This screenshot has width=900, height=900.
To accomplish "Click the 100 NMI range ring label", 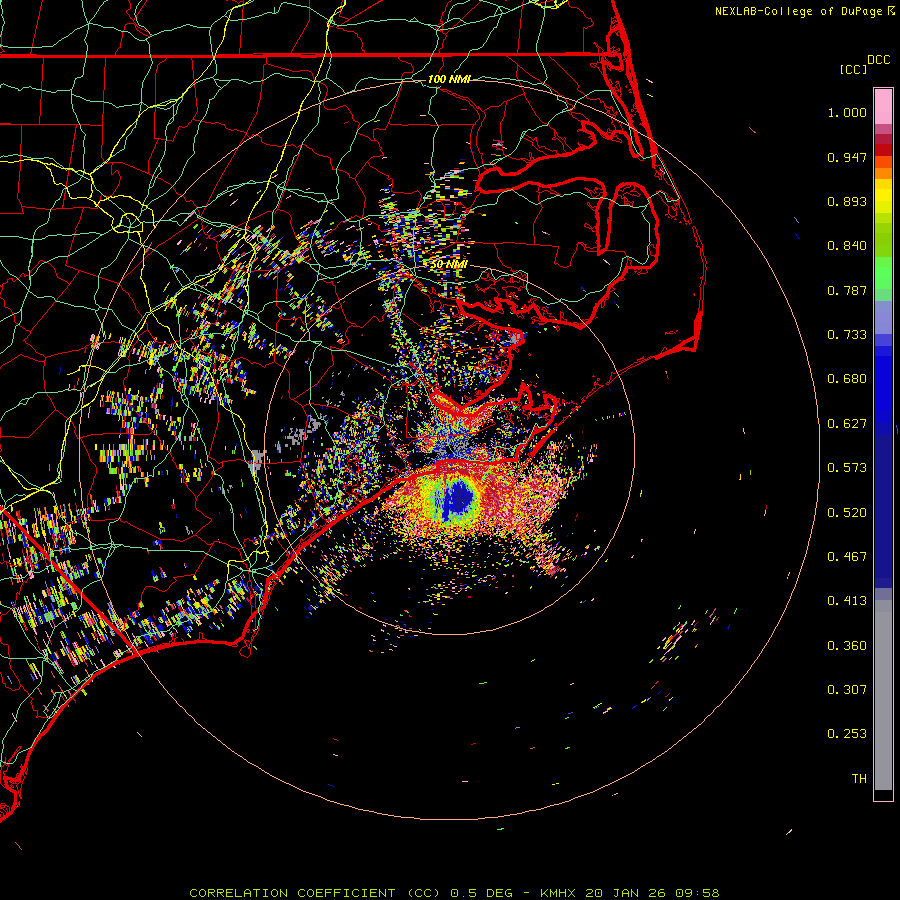I will (x=449, y=79).
